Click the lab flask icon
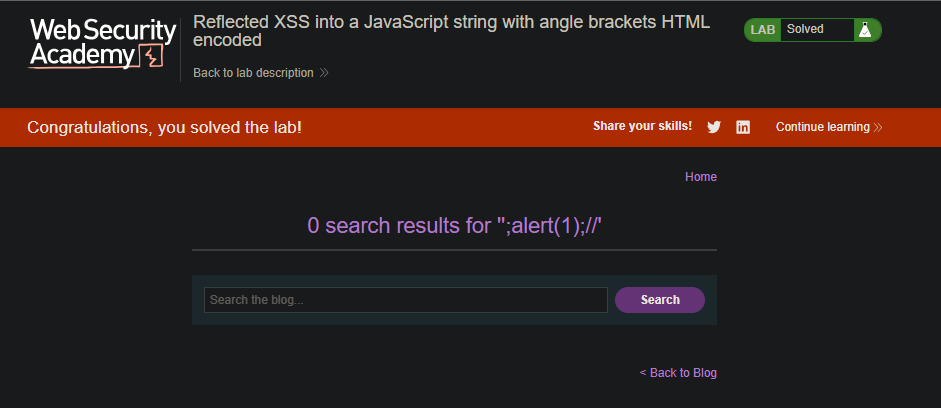Viewport: 941px width, 408px height. tap(864, 29)
